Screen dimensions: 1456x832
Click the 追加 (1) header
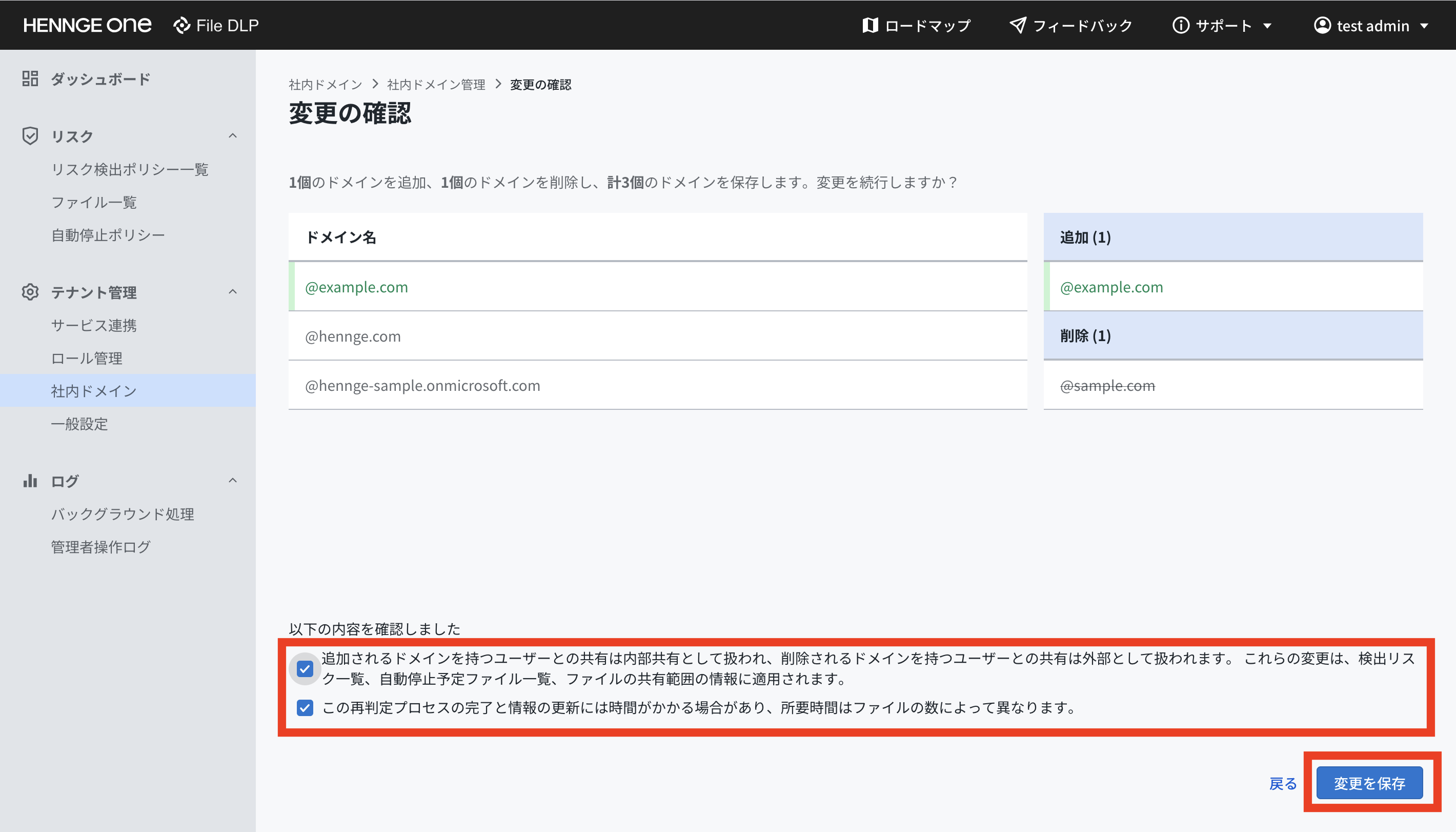[x=1233, y=237]
